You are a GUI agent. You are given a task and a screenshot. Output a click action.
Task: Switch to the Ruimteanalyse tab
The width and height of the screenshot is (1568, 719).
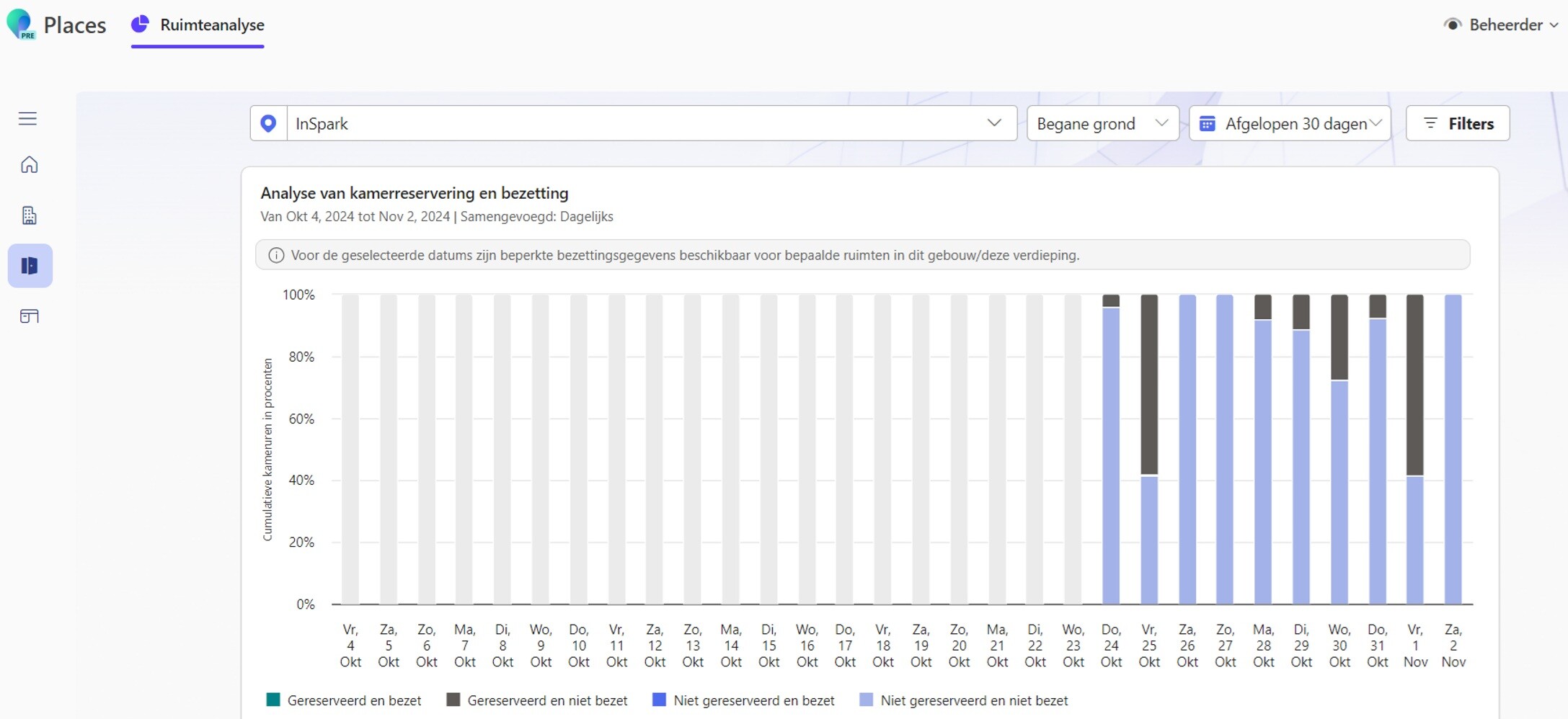(x=198, y=25)
